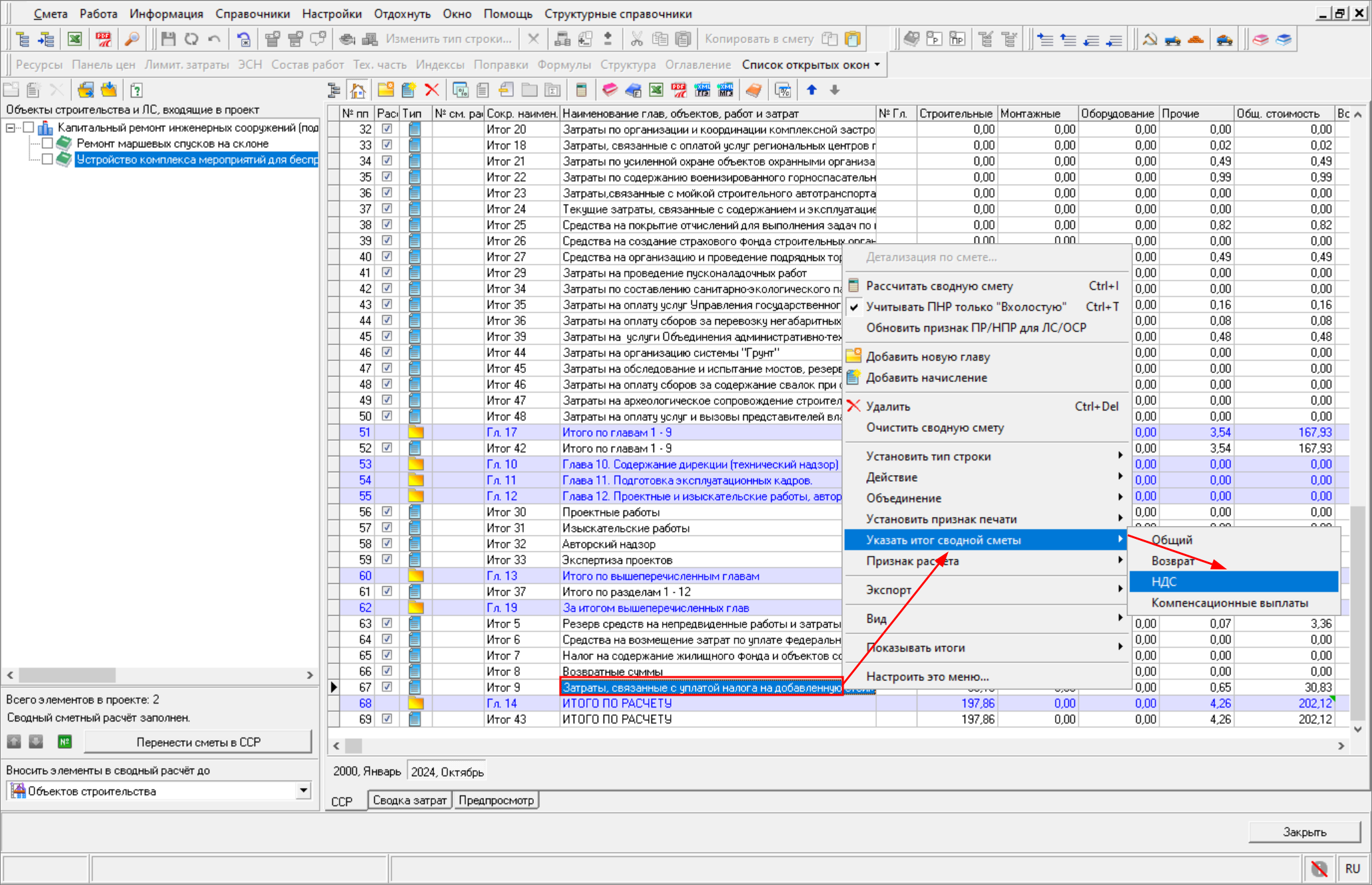Viewport: 1372px width, 885px height.
Task: Click the PDF export icon in top toolbar
Action: 103,39
